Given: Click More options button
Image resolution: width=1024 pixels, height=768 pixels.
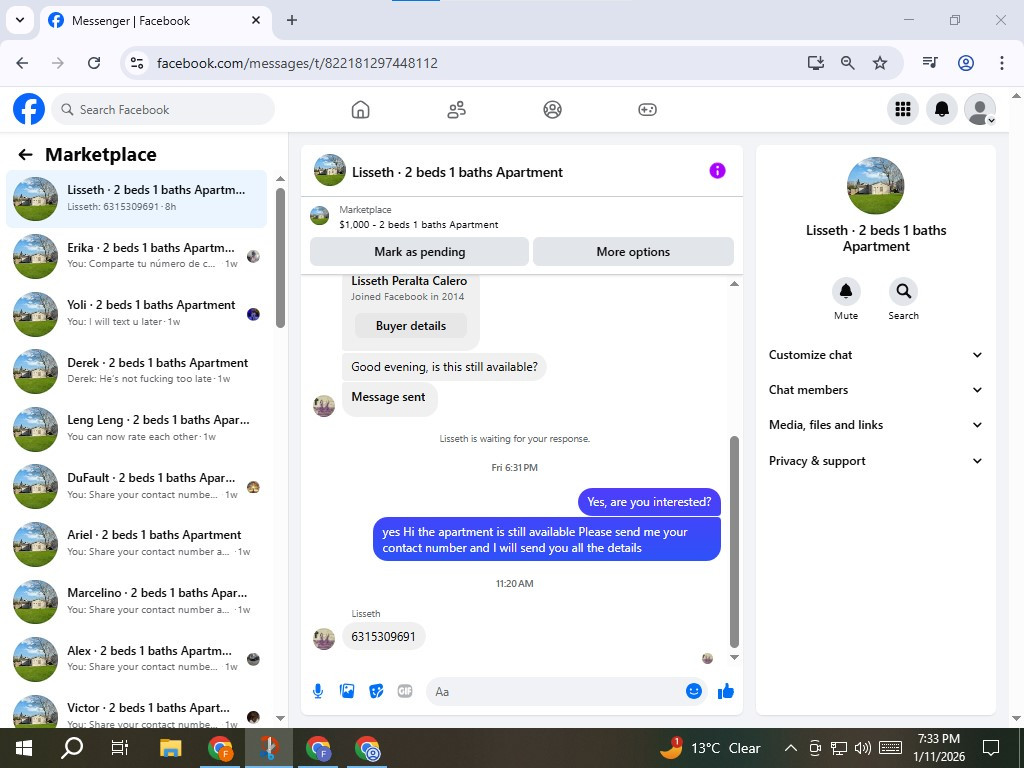Looking at the screenshot, I should pyautogui.click(x=633, y=251).
